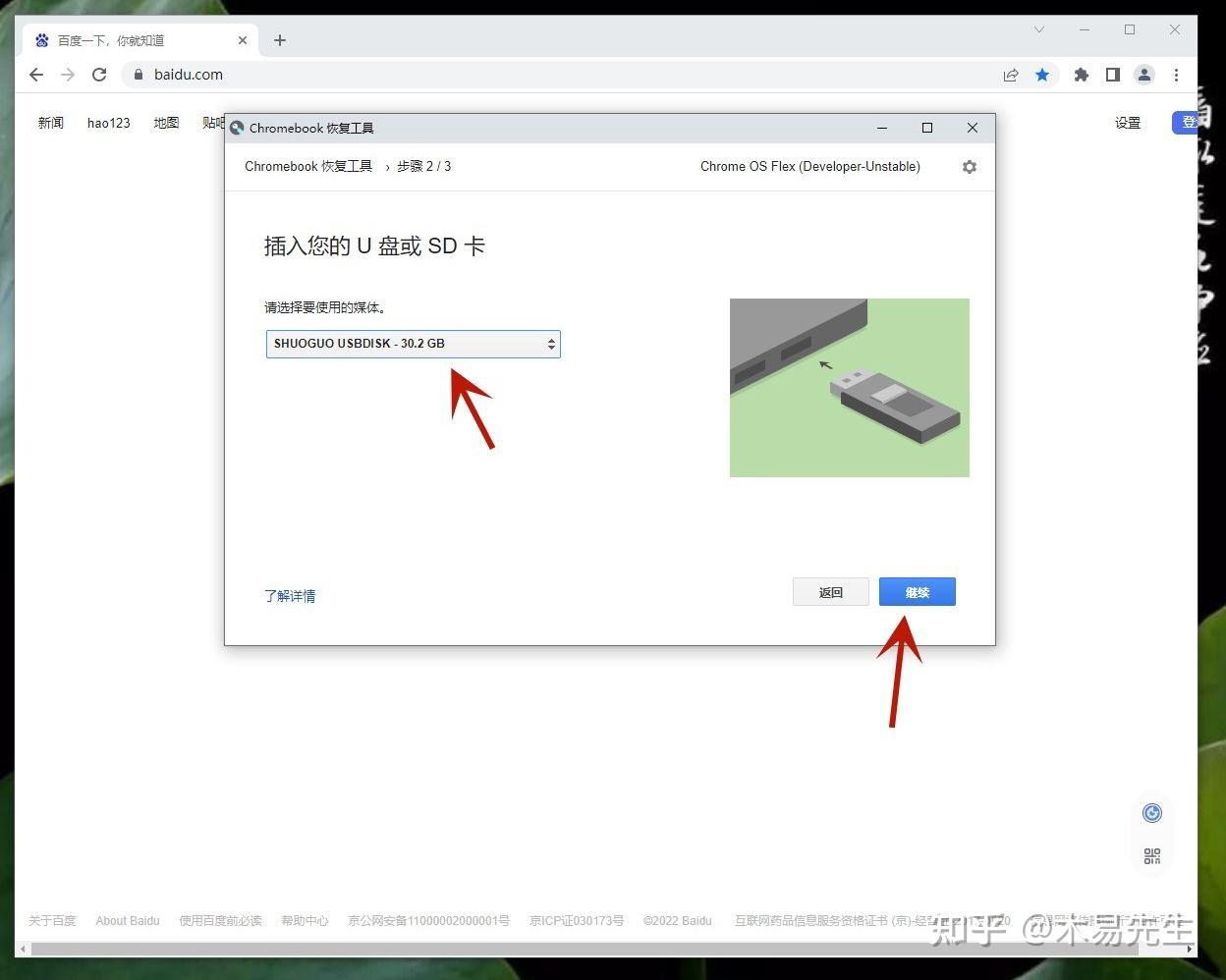Image resolution: width=1226 pixels, height=980 pixels.
Task: Close the Chromebook 恢复工具 dialog
Action: click(973, 128)
